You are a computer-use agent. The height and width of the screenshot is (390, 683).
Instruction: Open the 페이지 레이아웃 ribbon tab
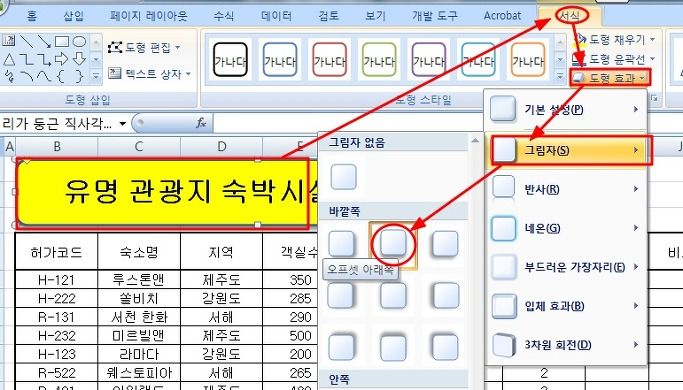(149, 16)
